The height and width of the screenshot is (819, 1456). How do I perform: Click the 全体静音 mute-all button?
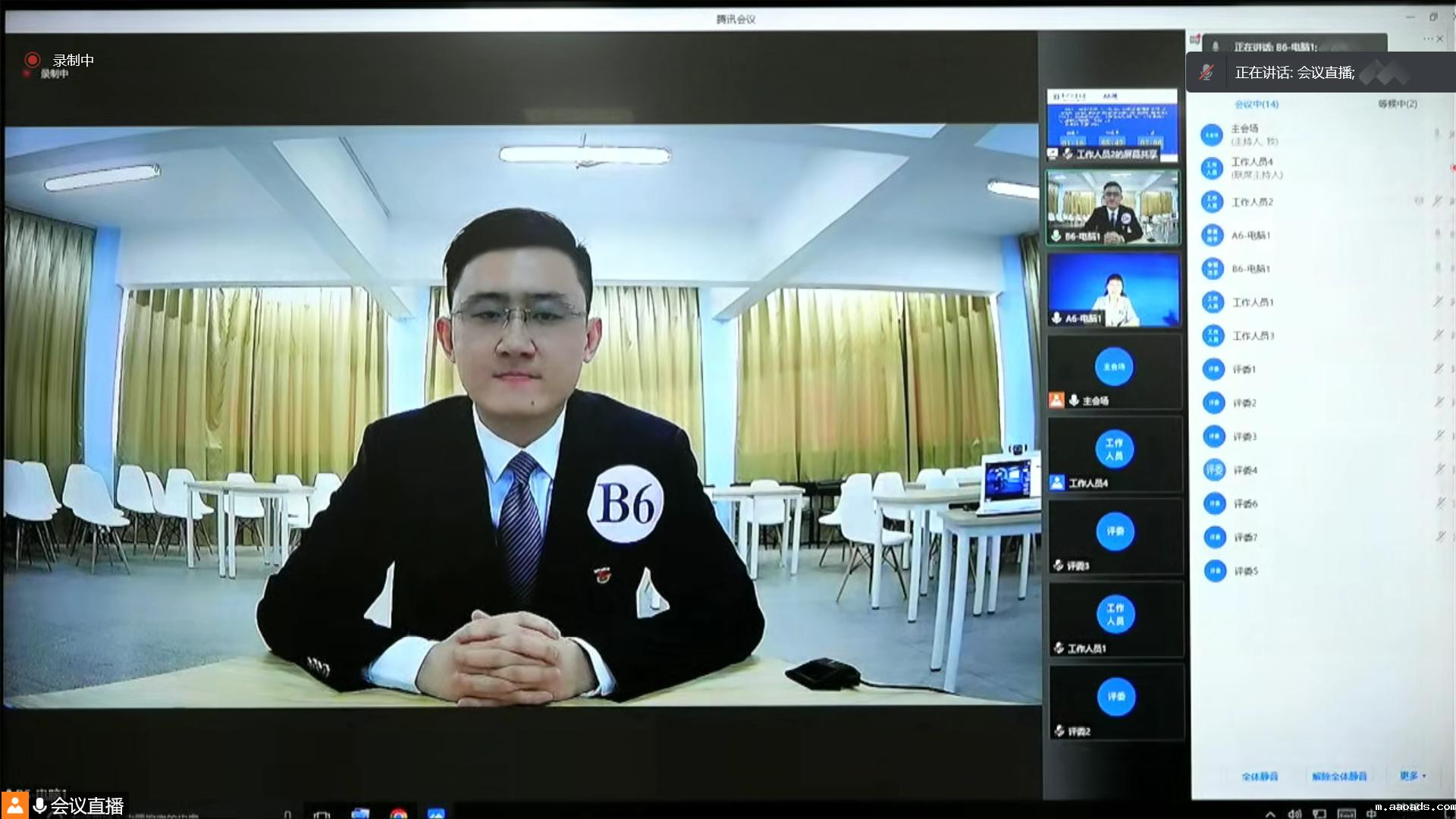(1260, 776)
